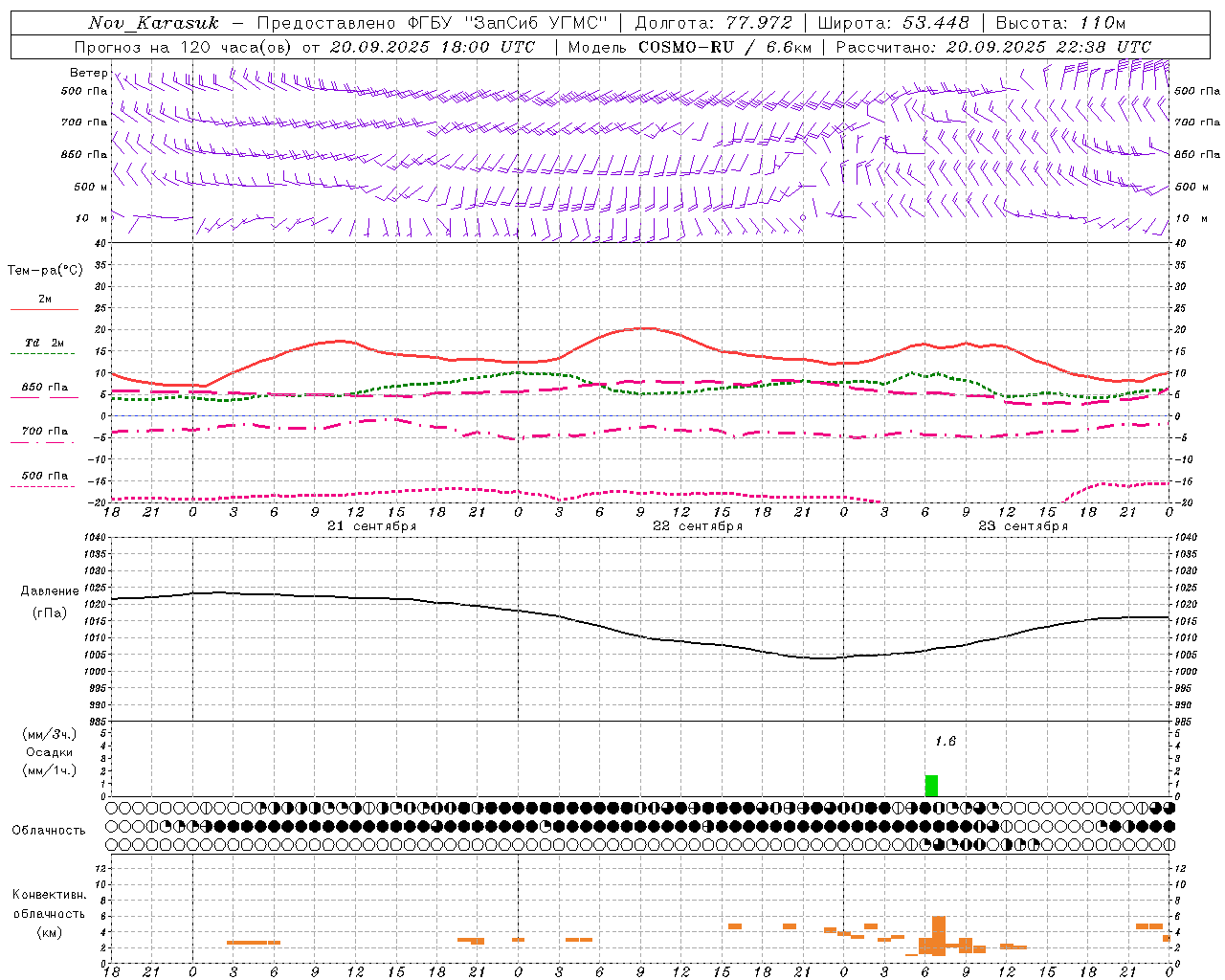Click the green precipitation bar
Screen dimensions: 1225x980
pyautogui.click(x=931, y=786)
